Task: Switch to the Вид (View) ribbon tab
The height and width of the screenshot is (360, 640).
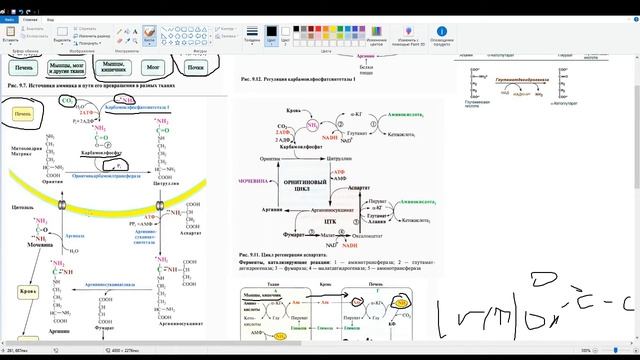Action: click(50, 19)
